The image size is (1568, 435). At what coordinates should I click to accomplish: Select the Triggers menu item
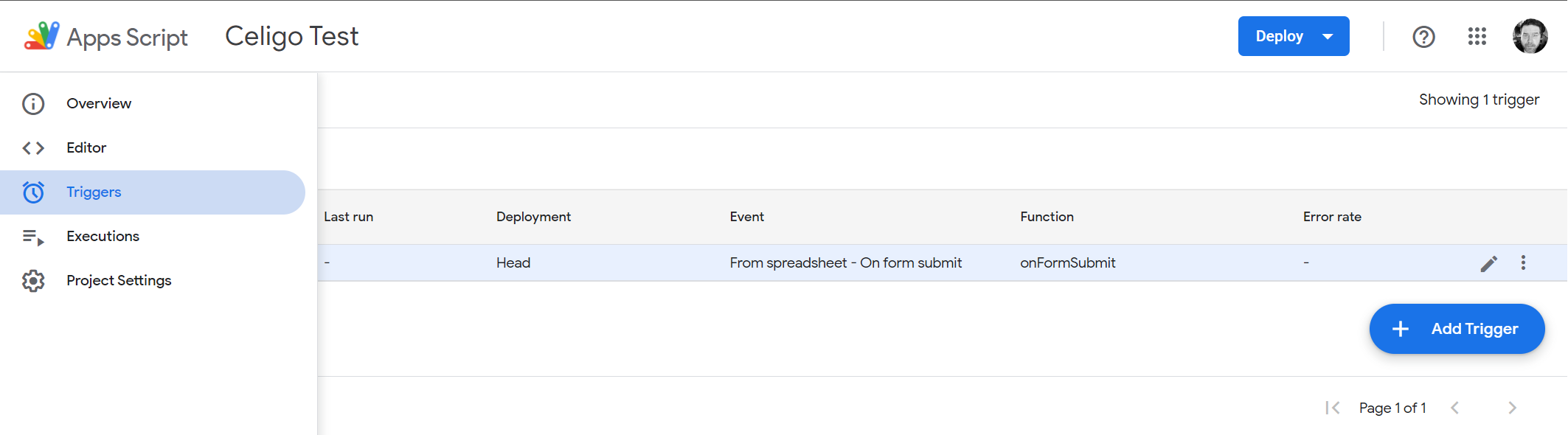click(x=93, y=192)
